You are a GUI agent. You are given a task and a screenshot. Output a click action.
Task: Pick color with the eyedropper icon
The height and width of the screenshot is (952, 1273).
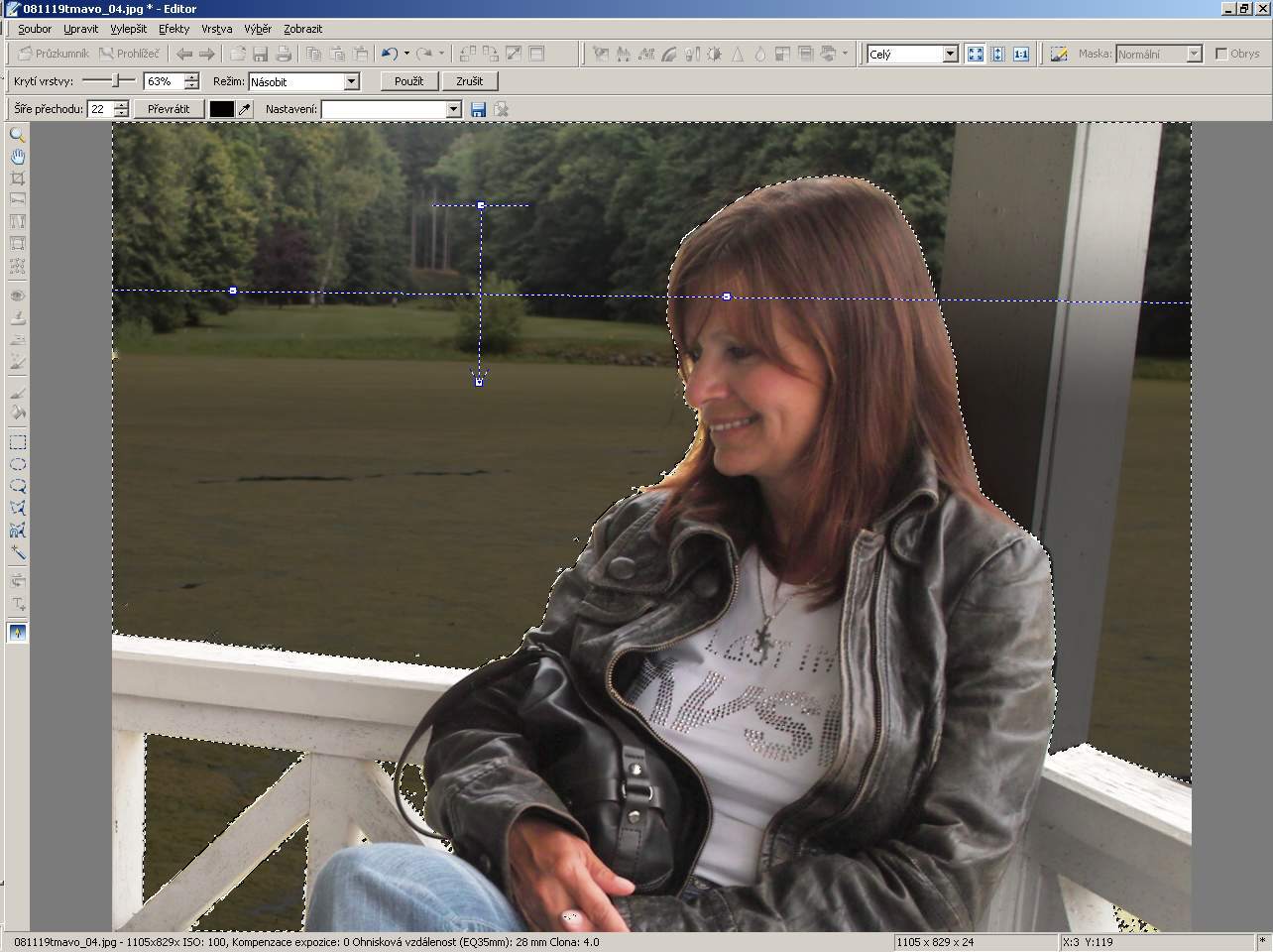245,109
